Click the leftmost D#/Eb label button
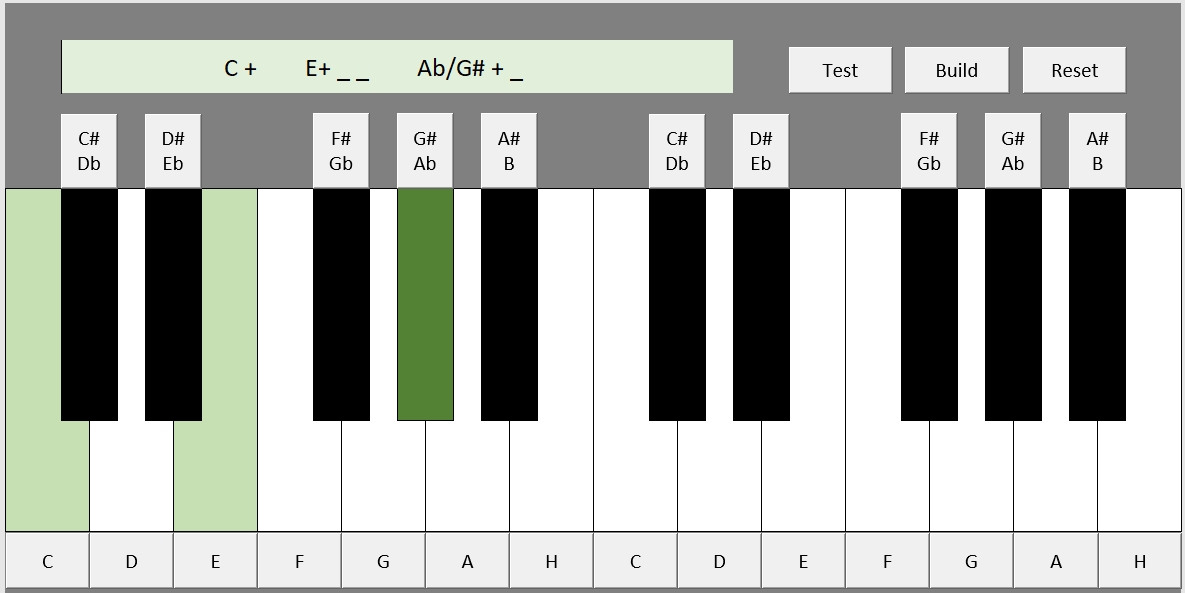 [173, 151]
